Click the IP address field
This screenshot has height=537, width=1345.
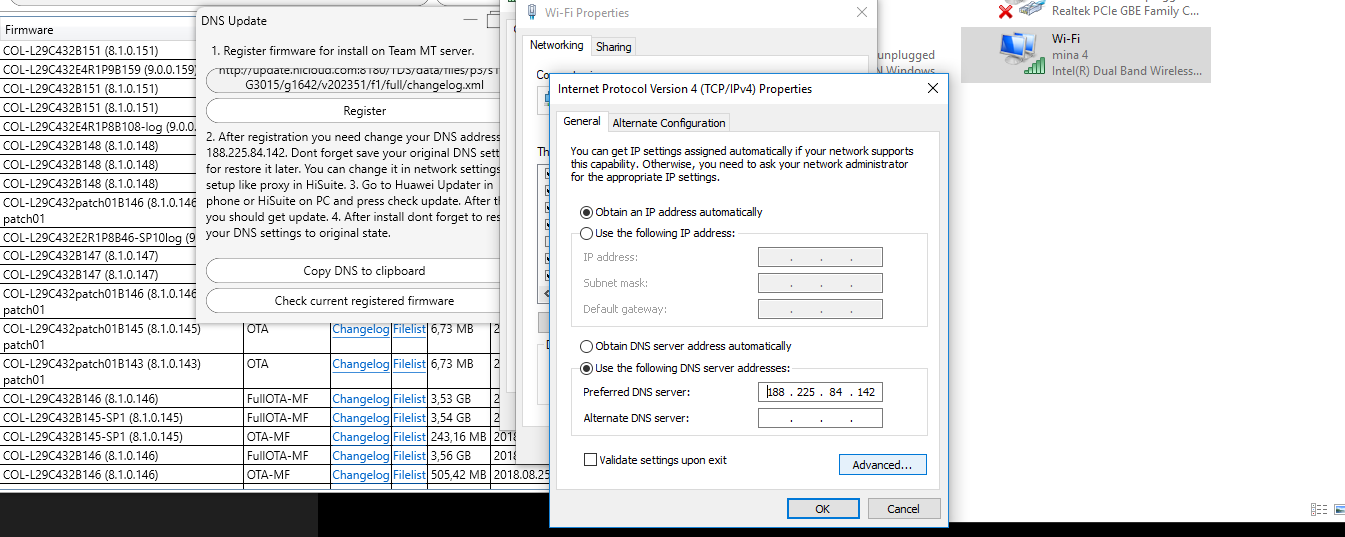(820, 257)
